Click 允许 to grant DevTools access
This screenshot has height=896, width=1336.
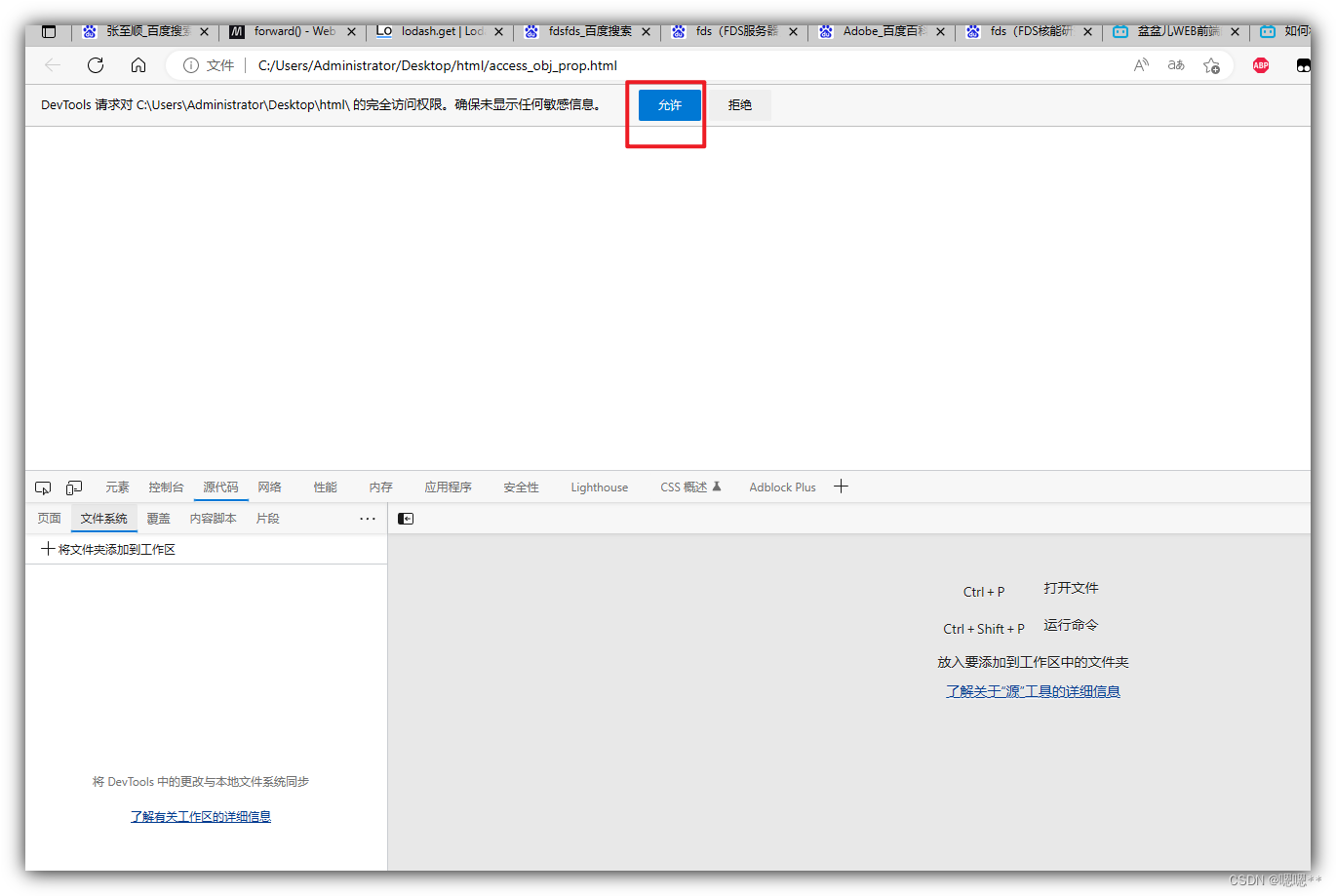670,105
